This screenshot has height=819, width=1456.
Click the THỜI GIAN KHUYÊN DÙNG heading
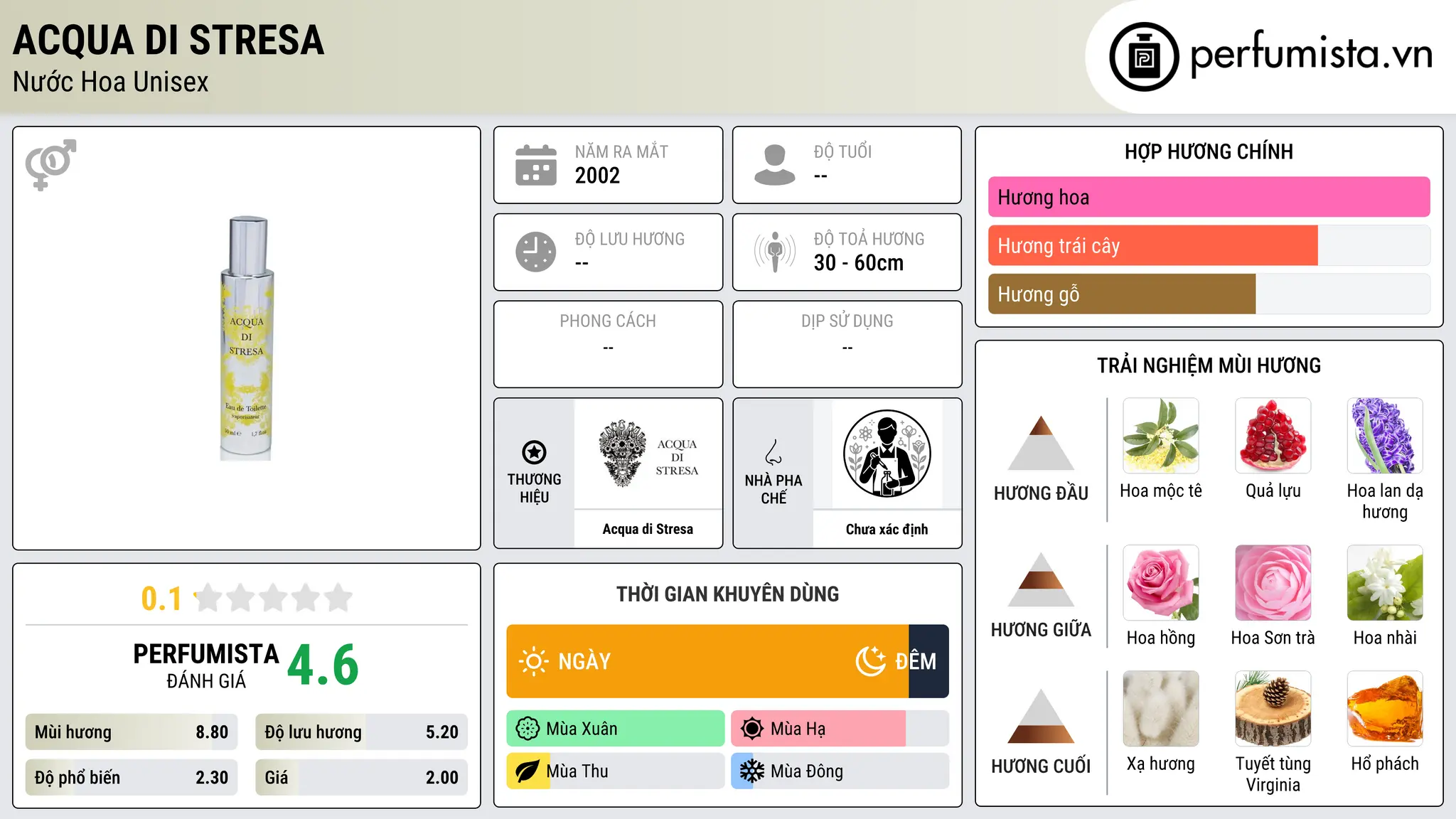click(727, 594)
